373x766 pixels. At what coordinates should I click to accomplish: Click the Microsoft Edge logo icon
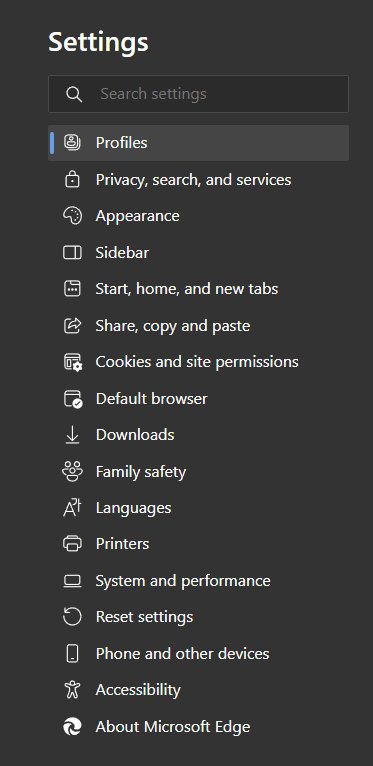pyautogui.click(x=72, y=726)
